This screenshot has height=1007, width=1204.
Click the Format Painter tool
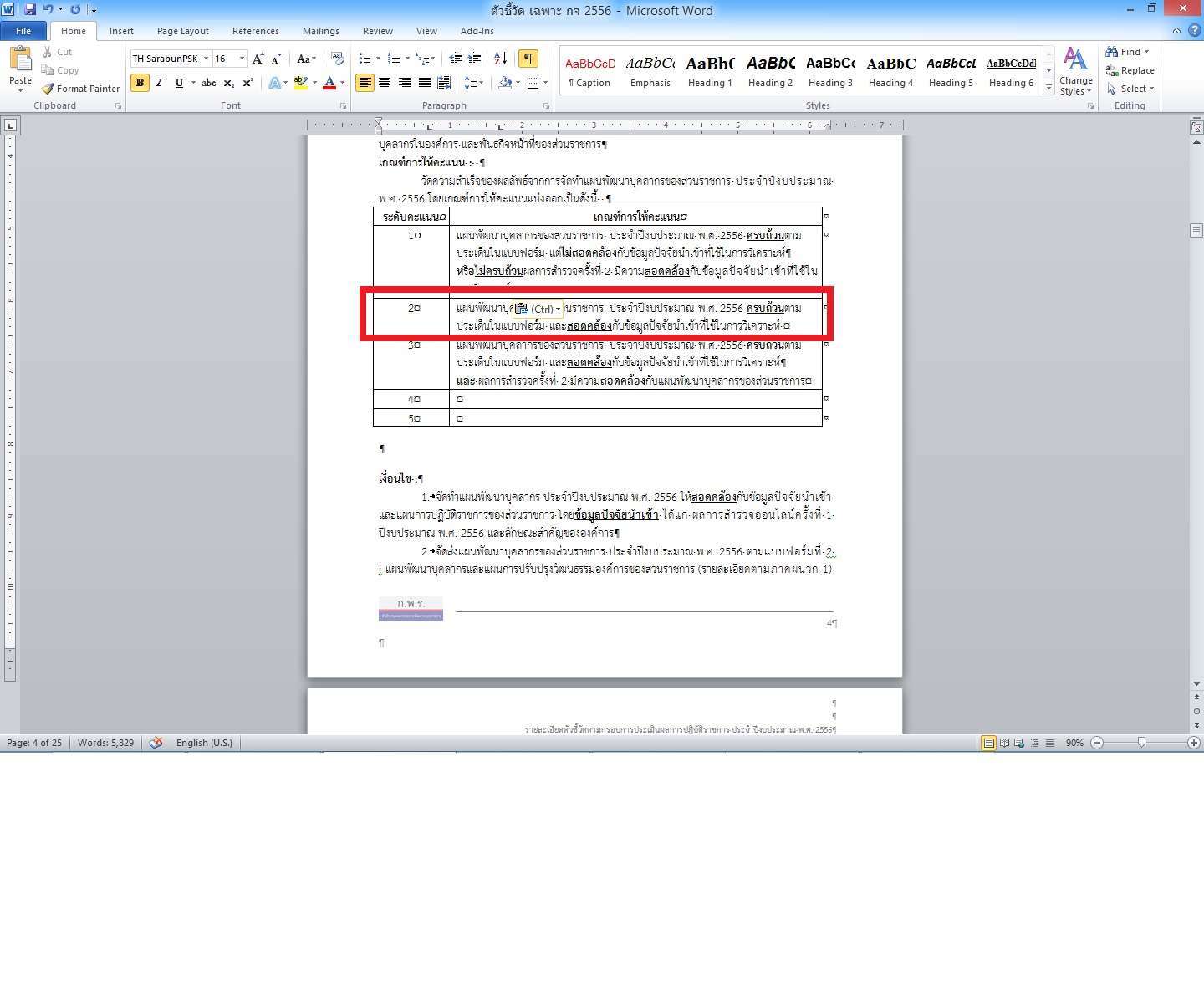point(80,89)
